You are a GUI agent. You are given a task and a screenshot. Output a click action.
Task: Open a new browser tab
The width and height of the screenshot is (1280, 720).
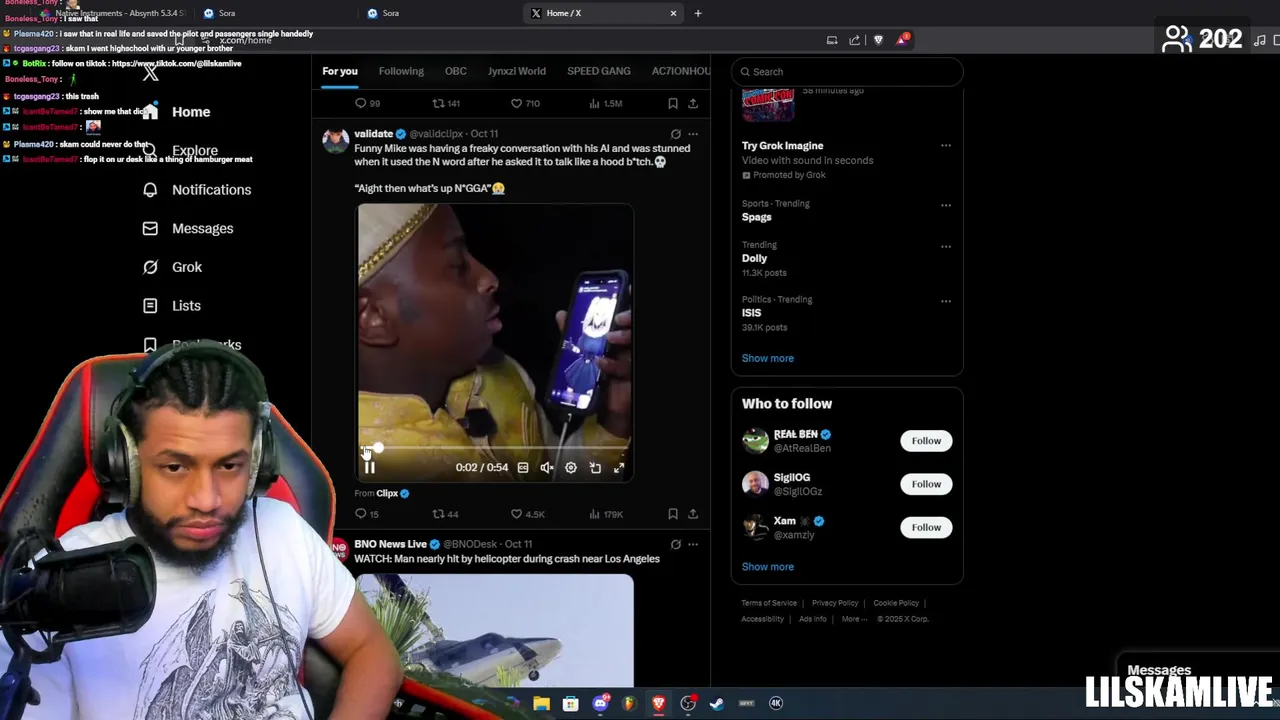(698, 13)
